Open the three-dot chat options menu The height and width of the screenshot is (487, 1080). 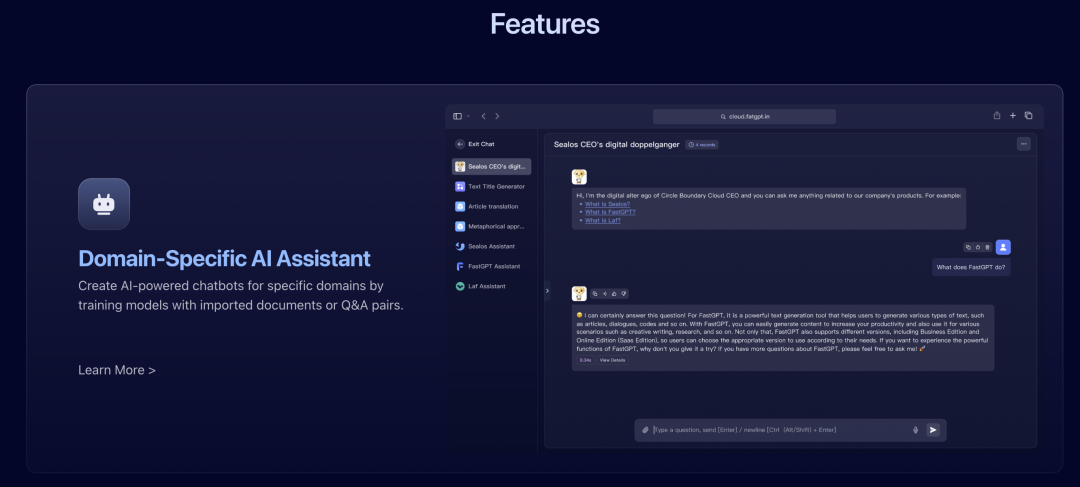click(x=1024, y=144)
